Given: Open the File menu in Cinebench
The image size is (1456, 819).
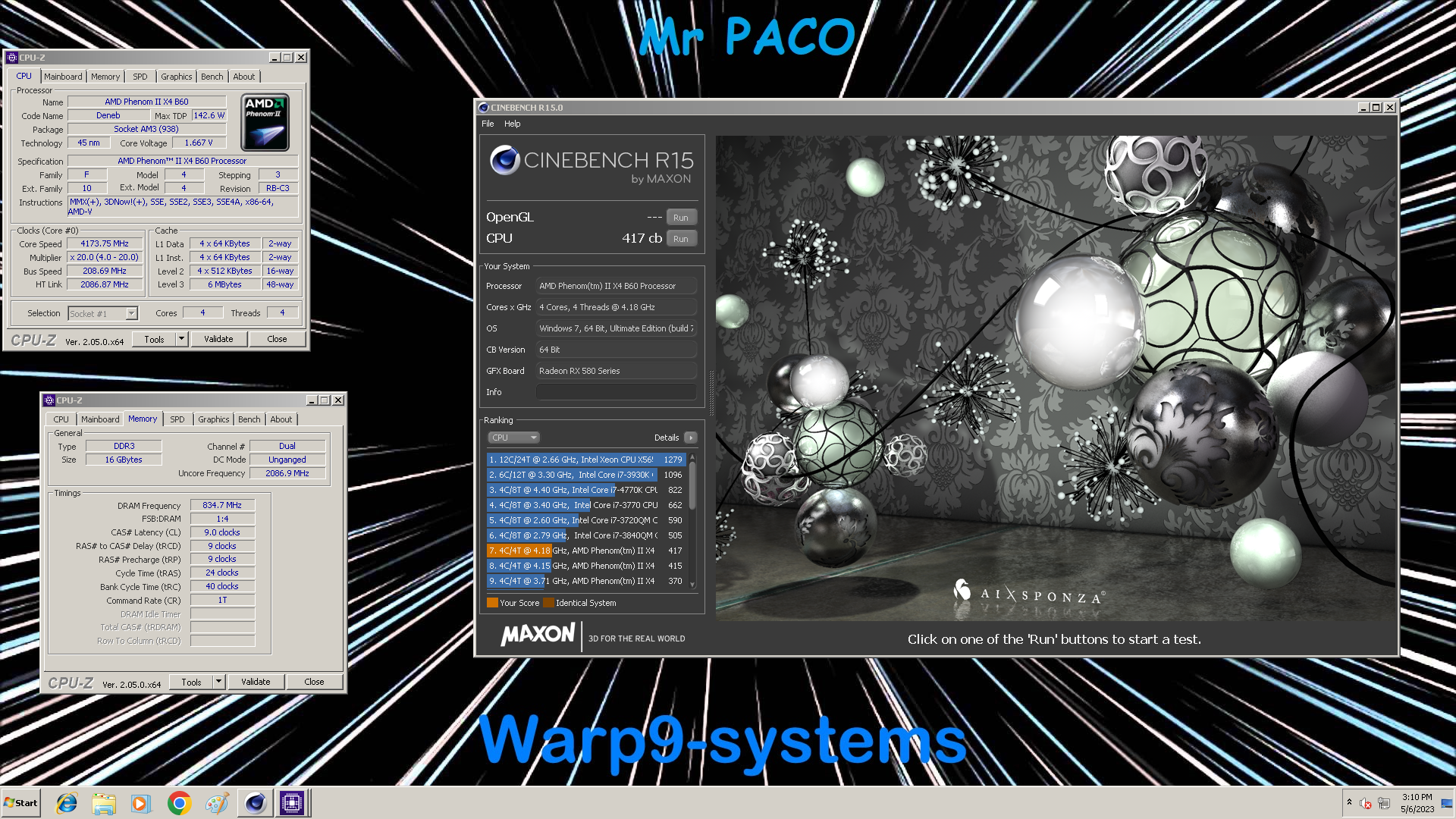Looking at the screenshot, I should coord(488,124).
